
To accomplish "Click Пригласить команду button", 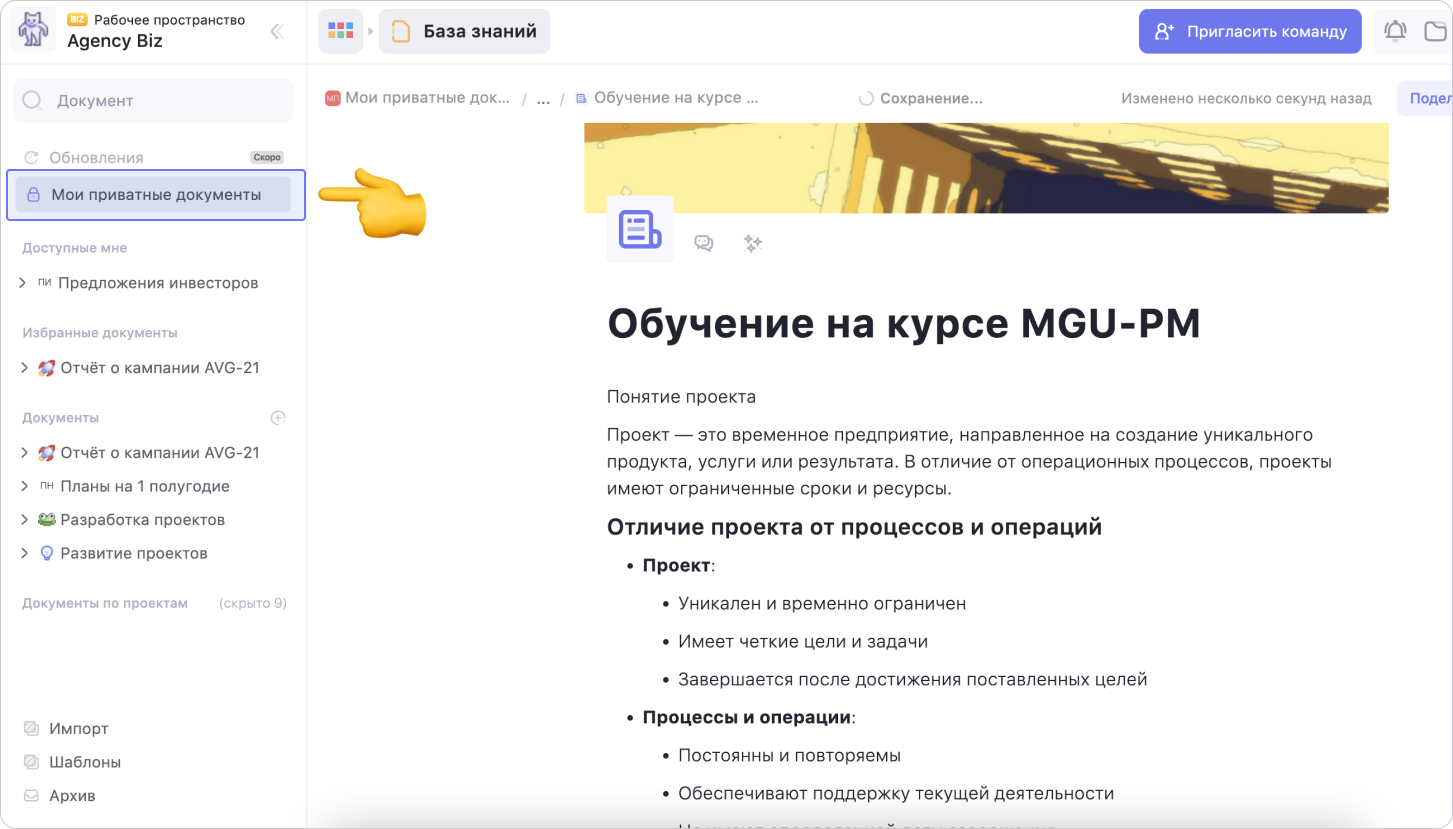I will [x=1250, y=31].
